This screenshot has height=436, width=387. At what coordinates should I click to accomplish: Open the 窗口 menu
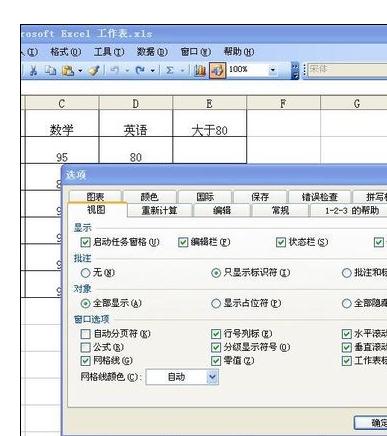(x=196, y=52)
